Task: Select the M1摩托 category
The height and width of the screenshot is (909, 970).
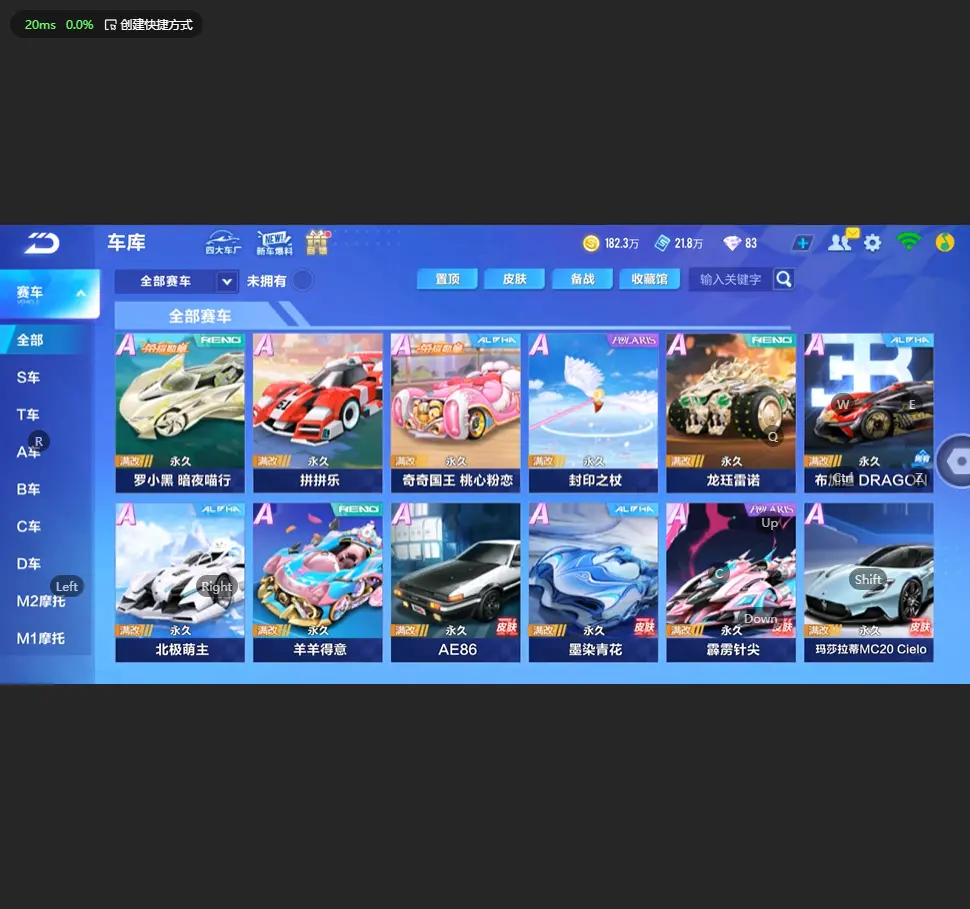Action: 41,638
